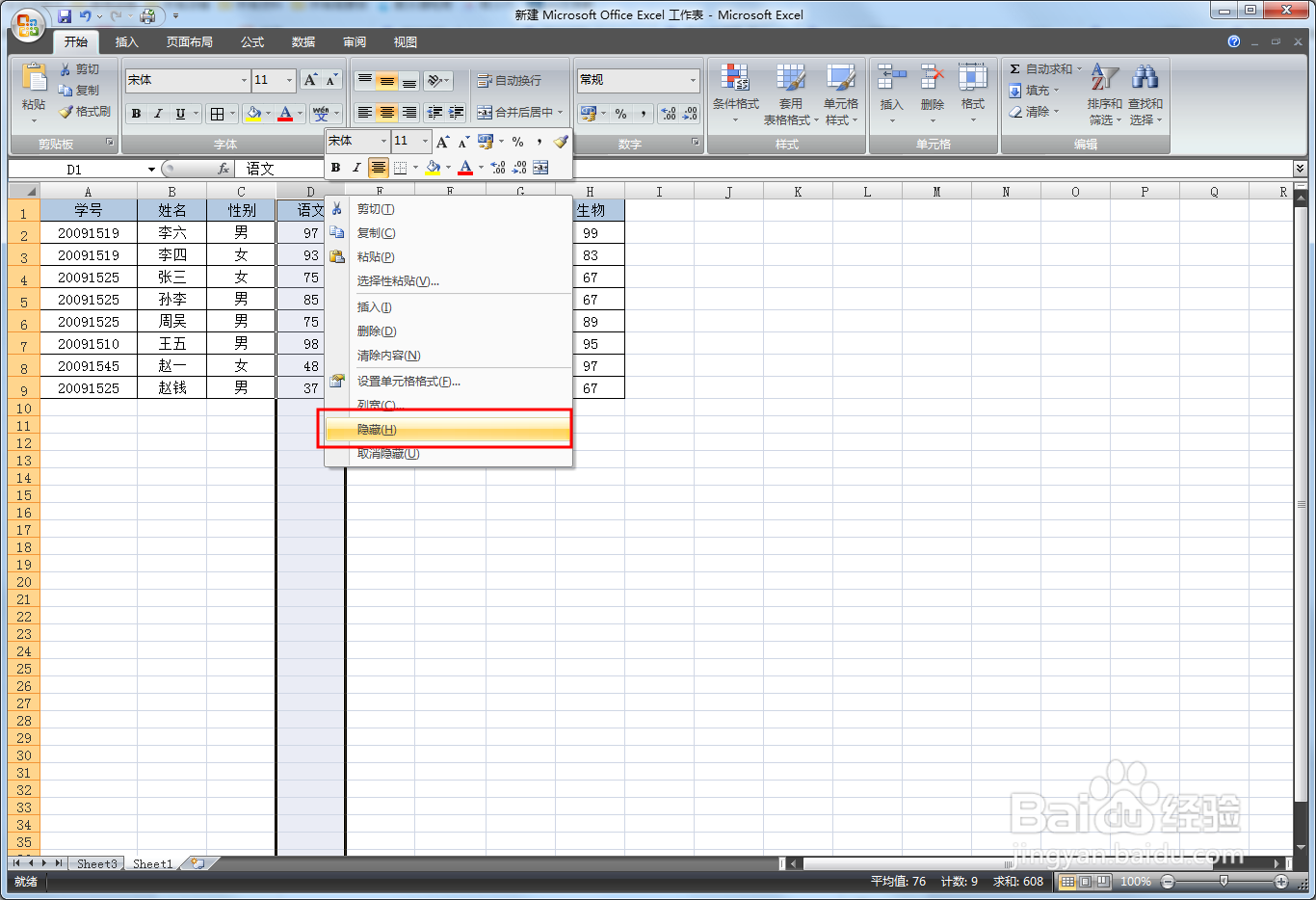Click ribbon fill color yellow swatch
Screen dimensions: 1316x900
[x=253, y=114]
